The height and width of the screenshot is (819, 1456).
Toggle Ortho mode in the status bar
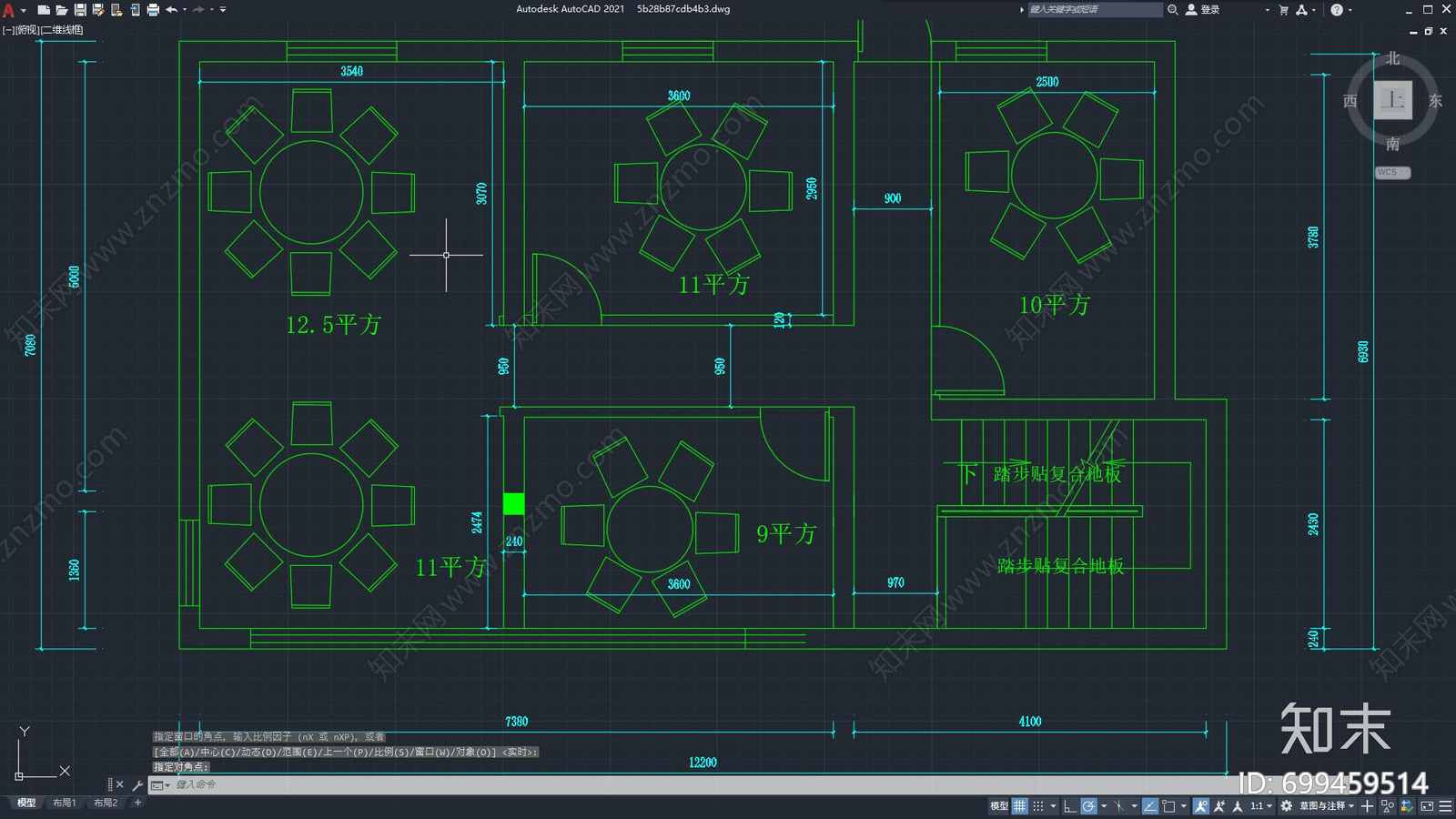pos(1069,805)
